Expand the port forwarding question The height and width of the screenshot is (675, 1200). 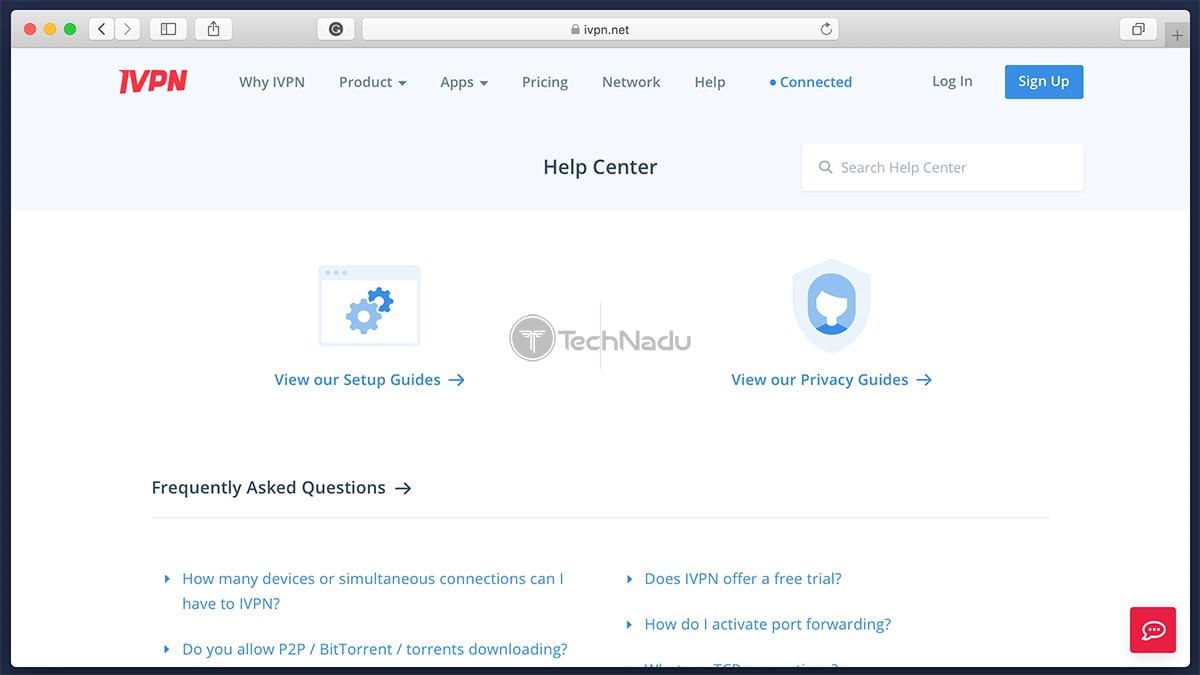[x=758, y=624]
